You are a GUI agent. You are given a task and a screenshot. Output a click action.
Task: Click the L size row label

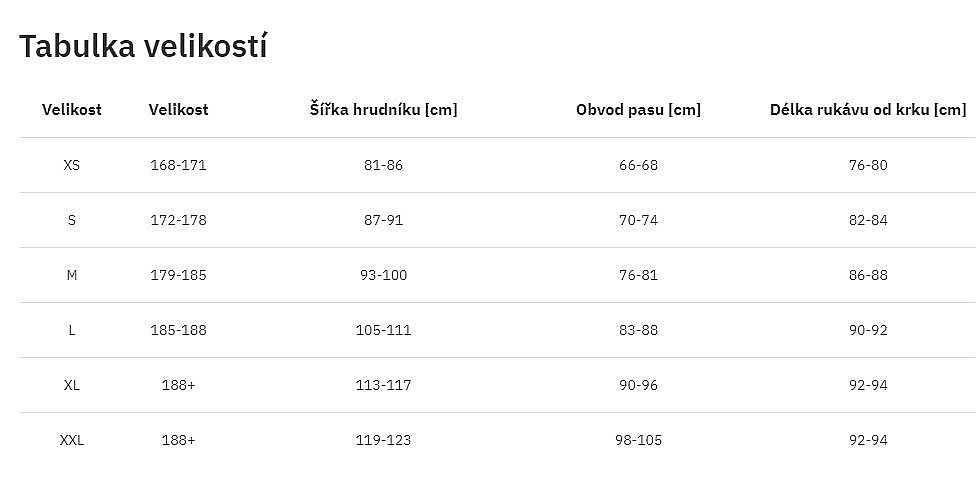click(x=72, y=330)
